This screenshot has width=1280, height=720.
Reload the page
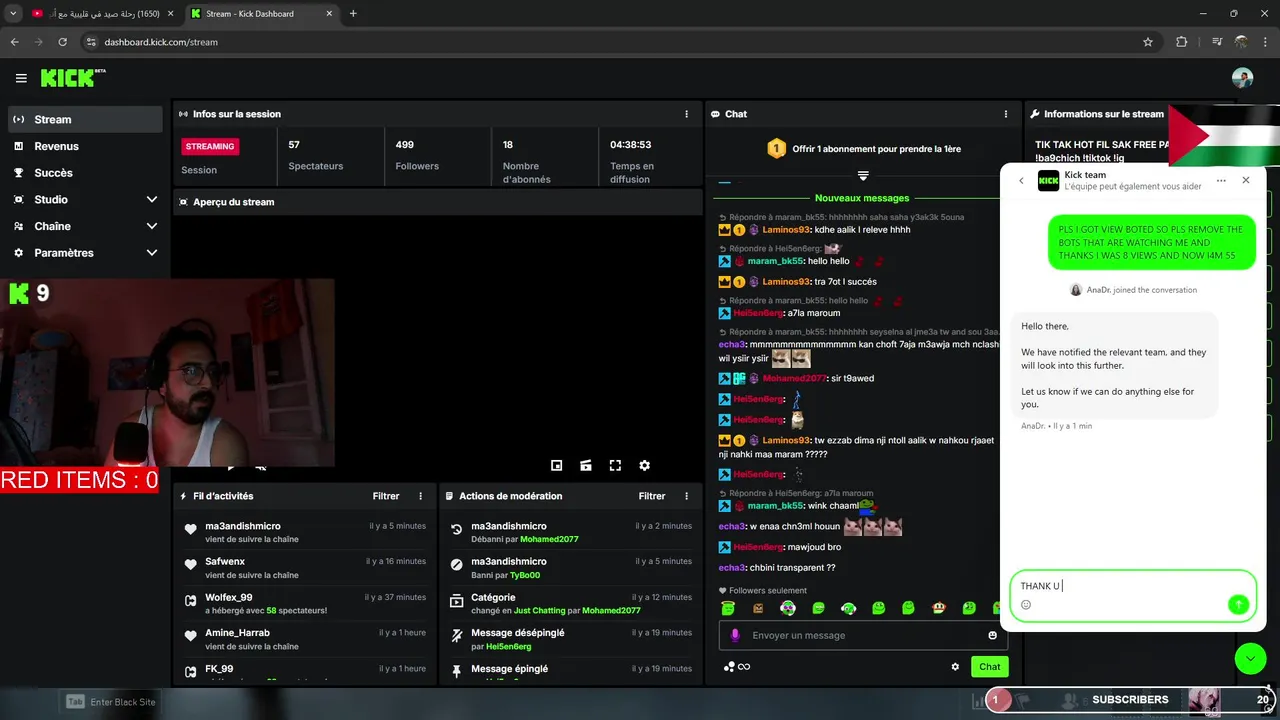(62, 42)
